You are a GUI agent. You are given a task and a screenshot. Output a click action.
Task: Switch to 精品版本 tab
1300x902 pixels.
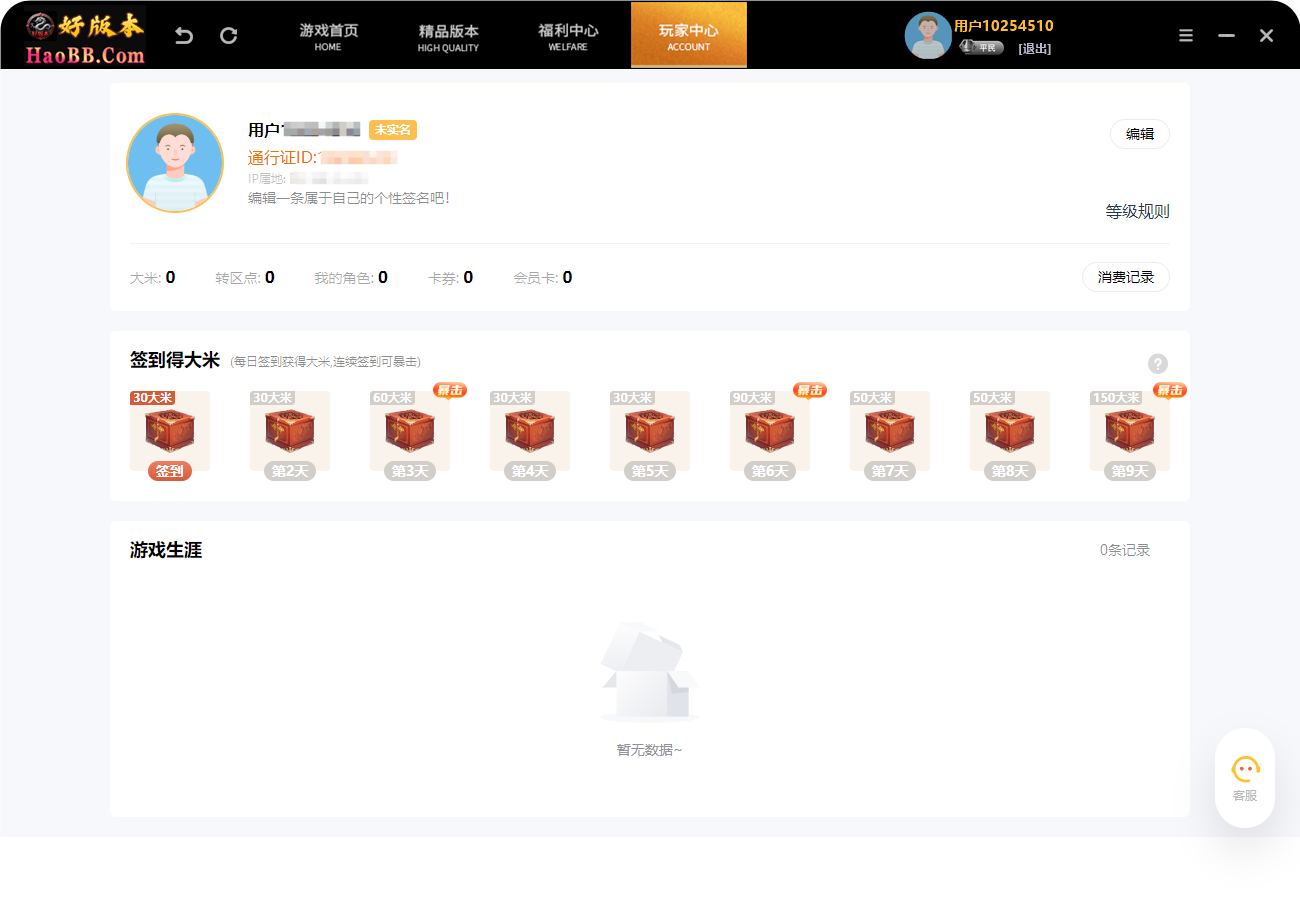[448, 37]
